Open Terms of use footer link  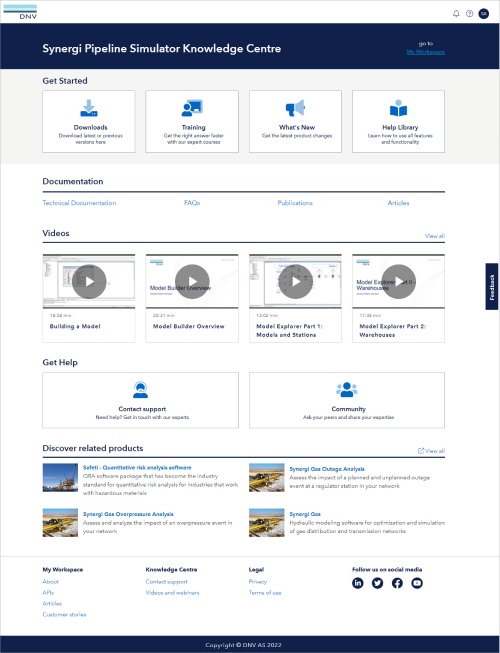265,593
